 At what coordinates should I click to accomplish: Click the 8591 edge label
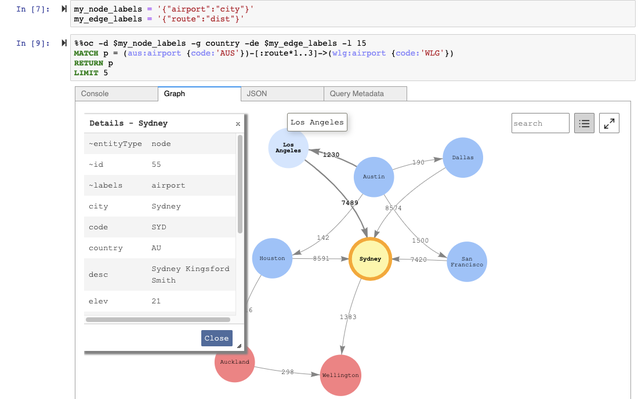click(321, 259)
